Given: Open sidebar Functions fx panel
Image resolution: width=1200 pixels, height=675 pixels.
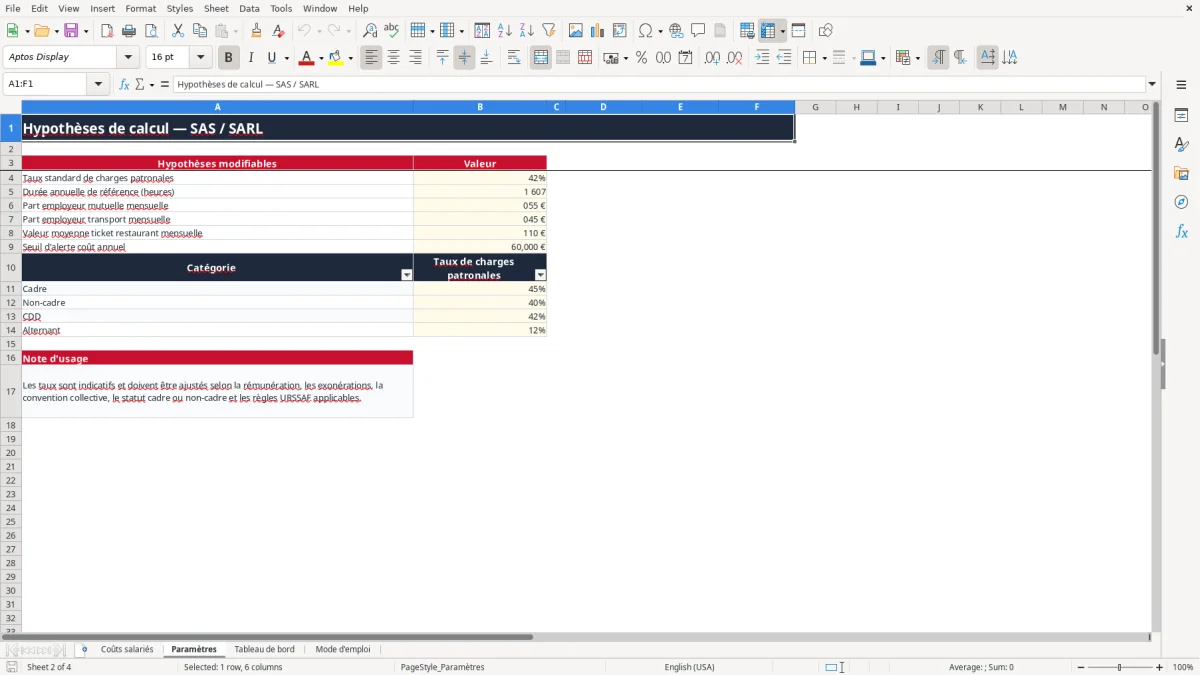Looking at the screenshot, I should (x=1181, y=231).
